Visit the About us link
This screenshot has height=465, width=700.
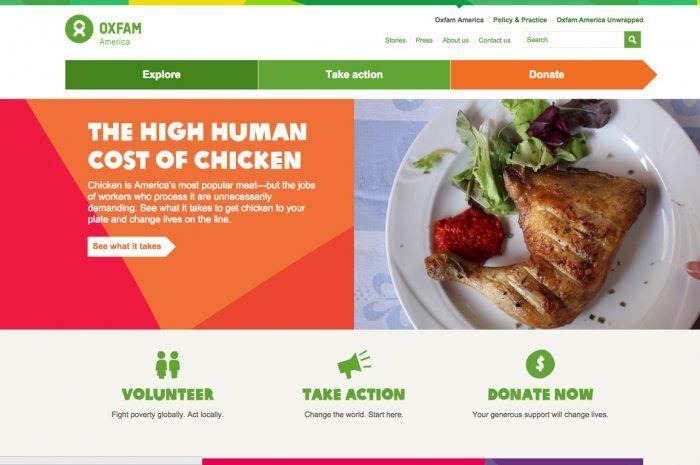coord(456,40)
